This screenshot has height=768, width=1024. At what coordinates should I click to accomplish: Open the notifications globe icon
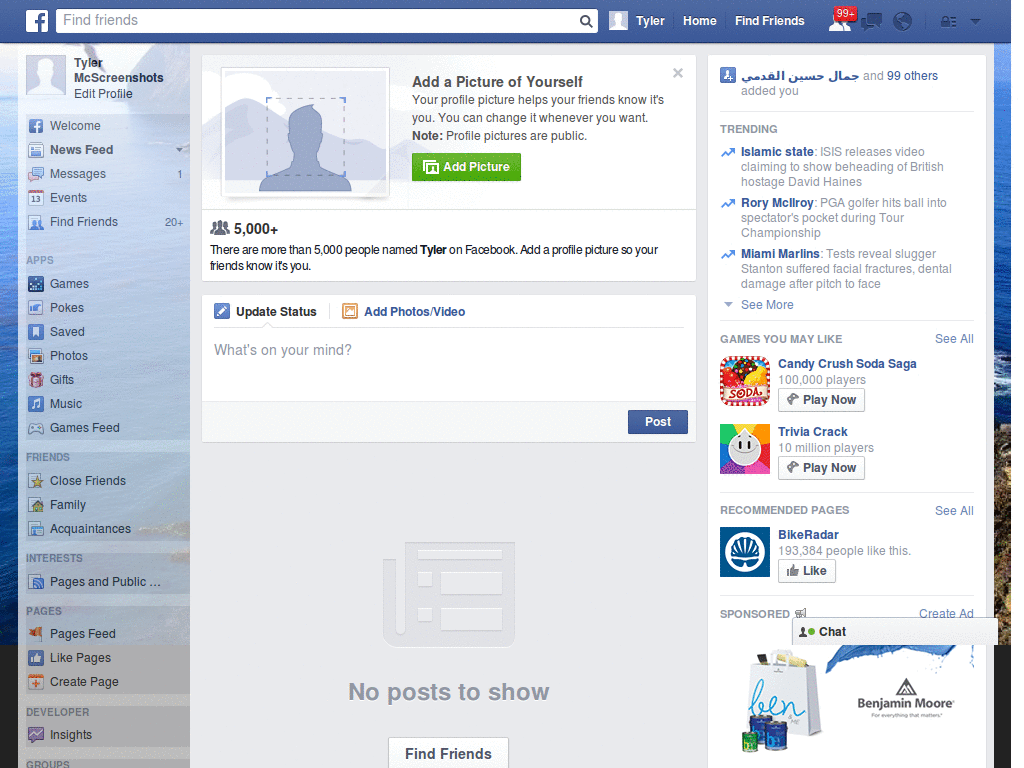[903, 22]
